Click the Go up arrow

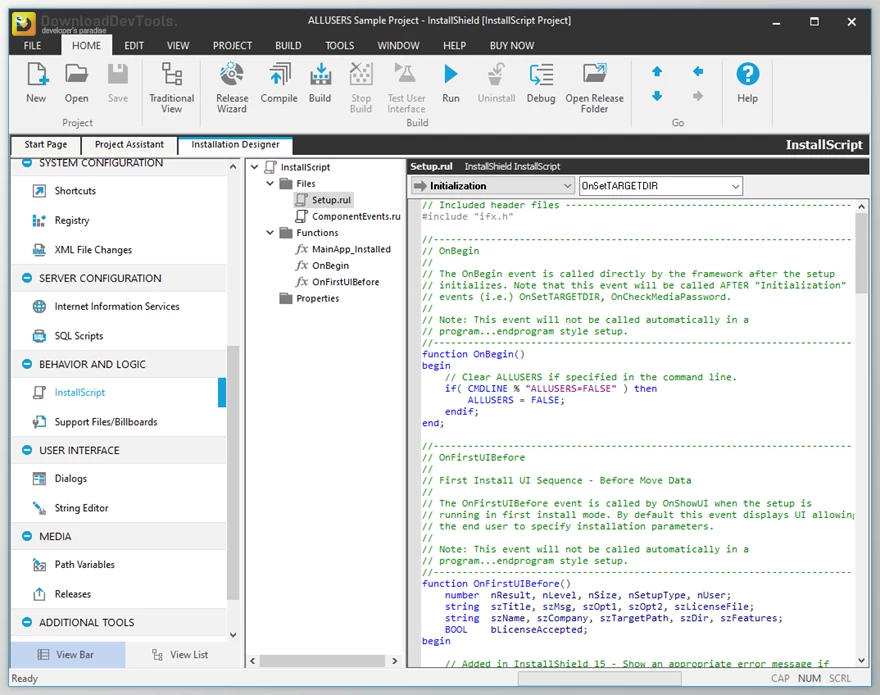[657, 71]
